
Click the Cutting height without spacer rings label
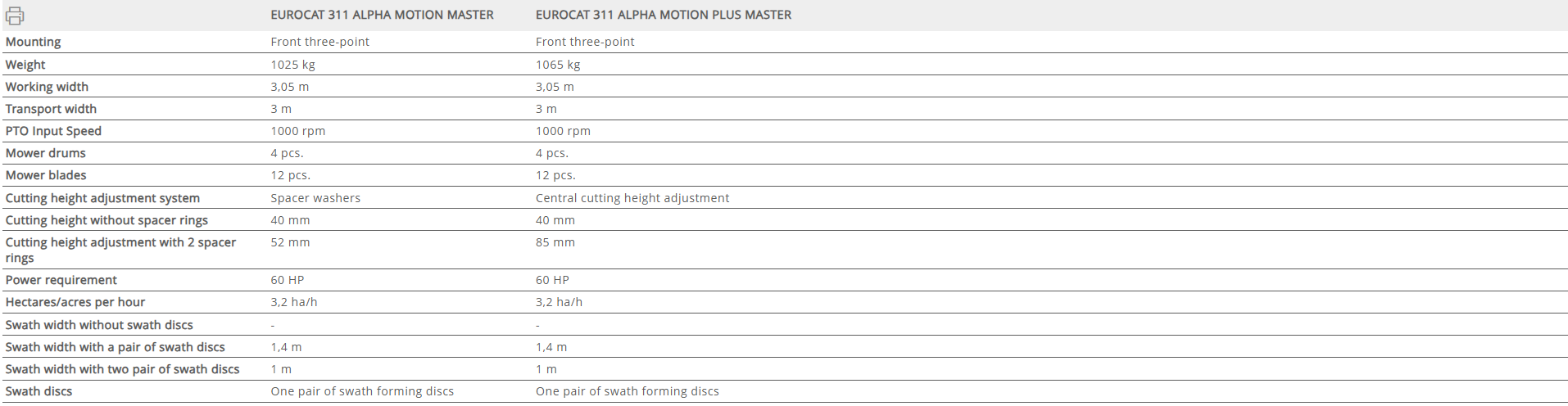[106, 220]
